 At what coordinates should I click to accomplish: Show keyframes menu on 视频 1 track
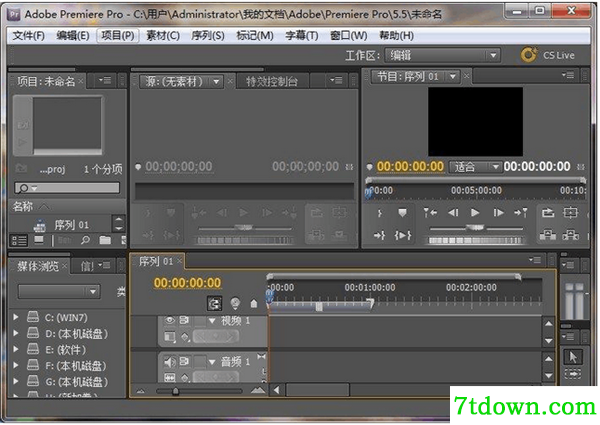[185, 337]
